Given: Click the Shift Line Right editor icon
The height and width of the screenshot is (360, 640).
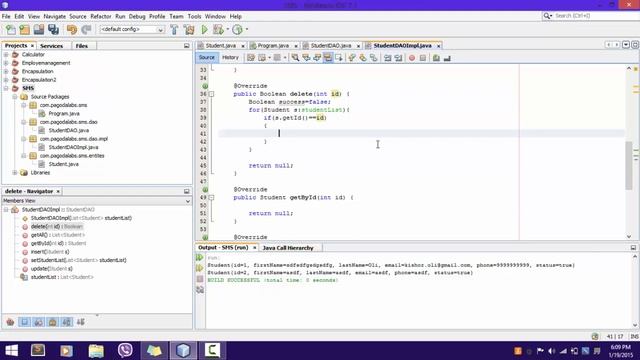Looking at the screenshot, I should [x=398, y=58].
